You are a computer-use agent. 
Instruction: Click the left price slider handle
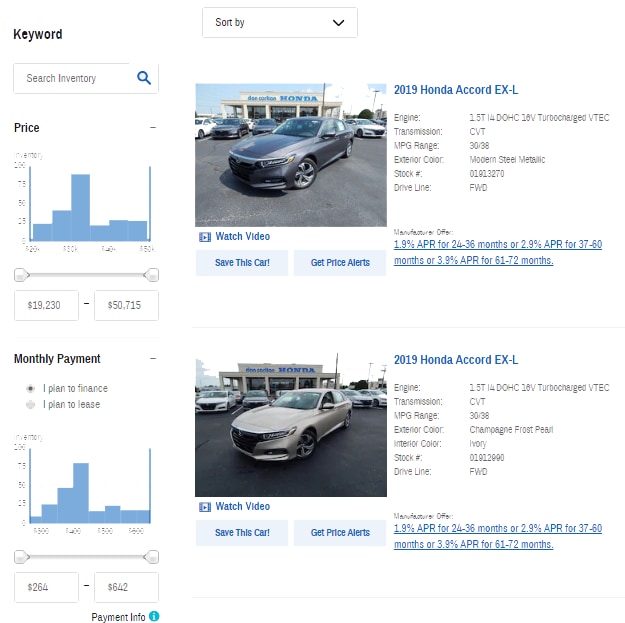point(22,275)
